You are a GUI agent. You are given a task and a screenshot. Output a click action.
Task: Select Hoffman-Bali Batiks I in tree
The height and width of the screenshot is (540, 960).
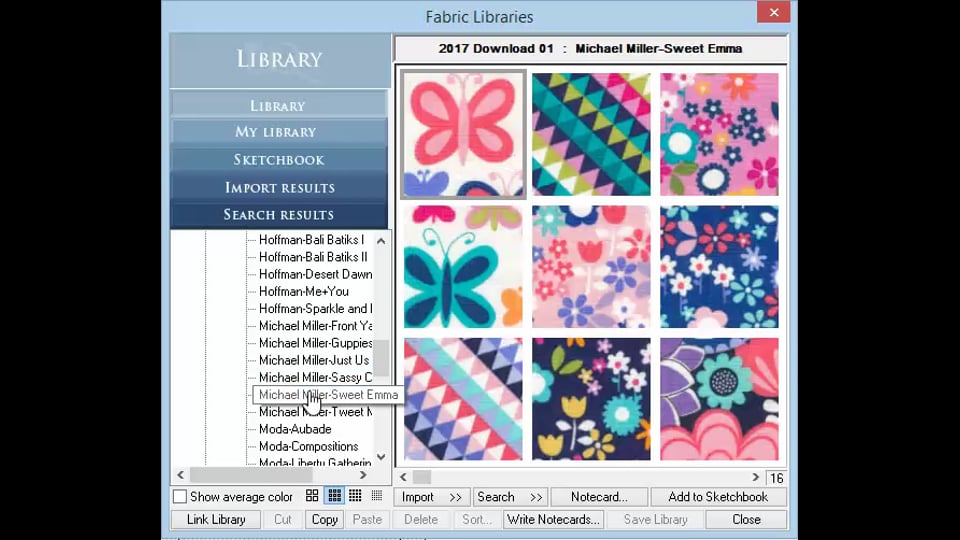pos(312,240)
